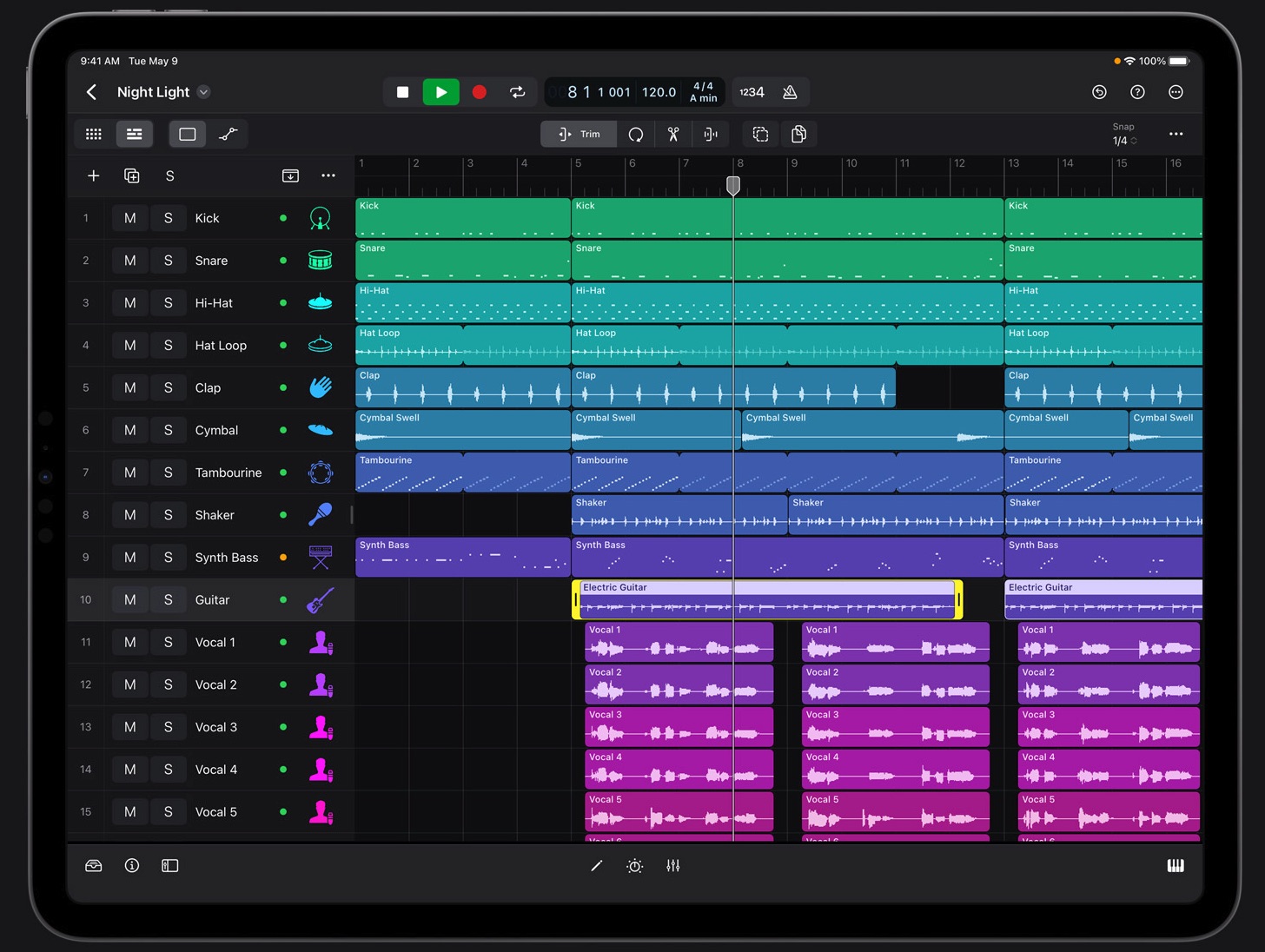Go back with the back arrow
1265x952 pixels.
[x=92, y=92]
